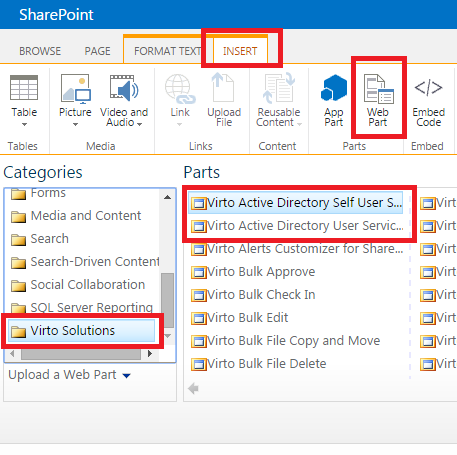Open the PAGE tab

pos(97,51)
